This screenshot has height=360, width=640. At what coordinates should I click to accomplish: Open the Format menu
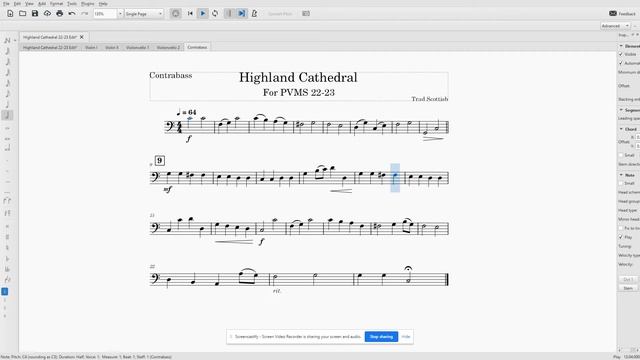[x=56, y=4]
